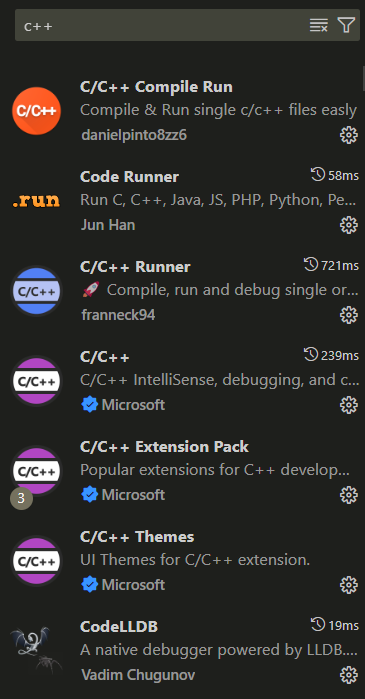Open the manage gear for C/C++ Runner
The image size is (365, 699).
pos(349,315)
